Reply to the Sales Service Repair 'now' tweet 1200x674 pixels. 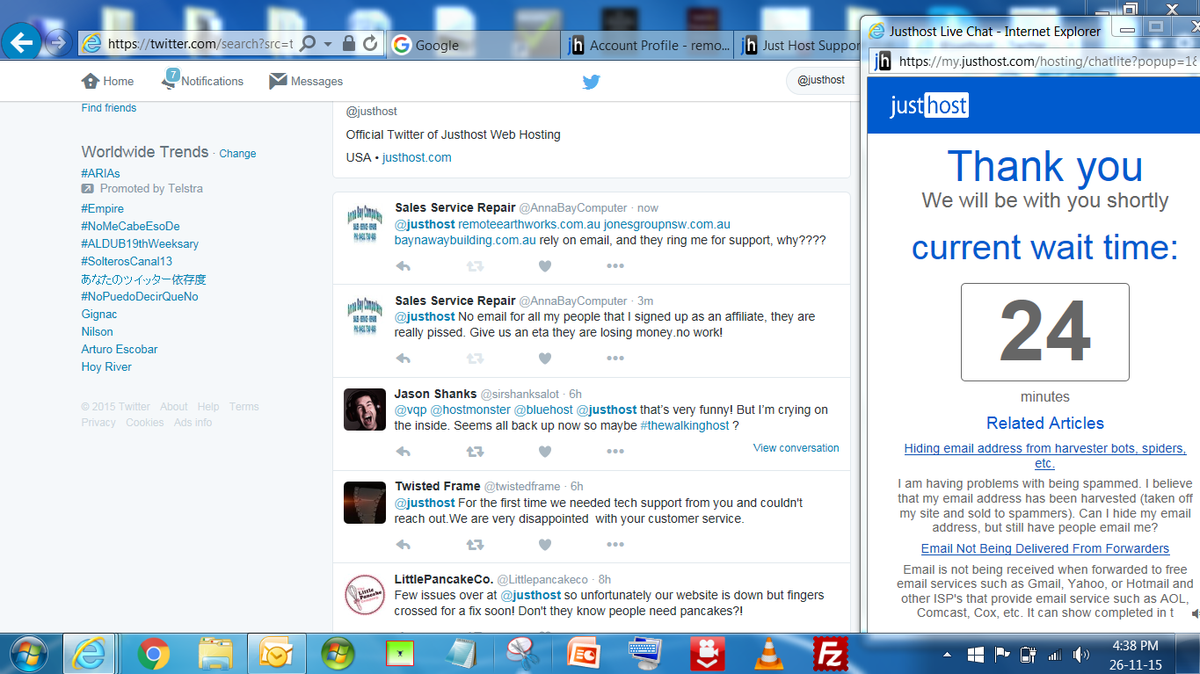tap(403, 266)
